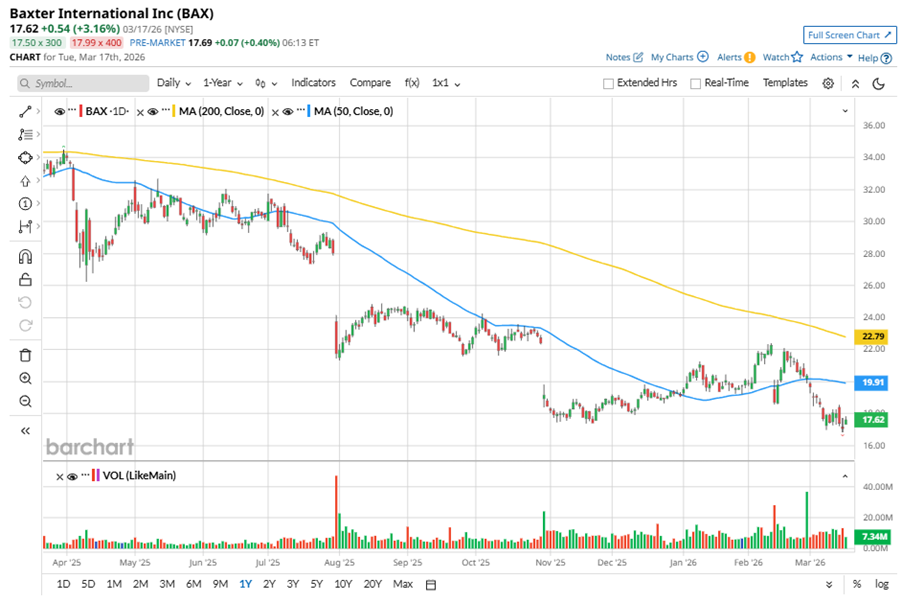Select the Max range tab
Viewport: 902px width, 602px height.
point(403,584)
